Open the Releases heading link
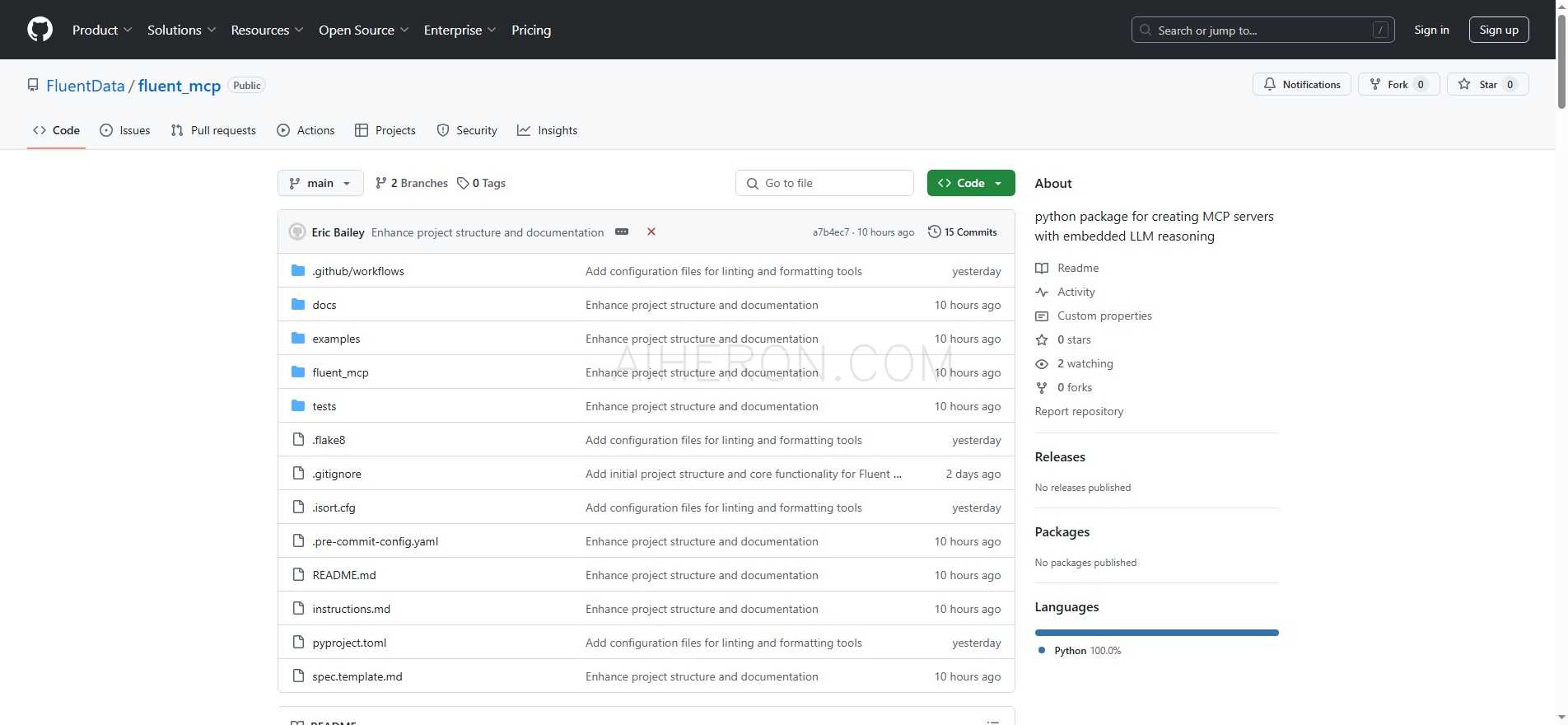 click(x=1060, y=456)
